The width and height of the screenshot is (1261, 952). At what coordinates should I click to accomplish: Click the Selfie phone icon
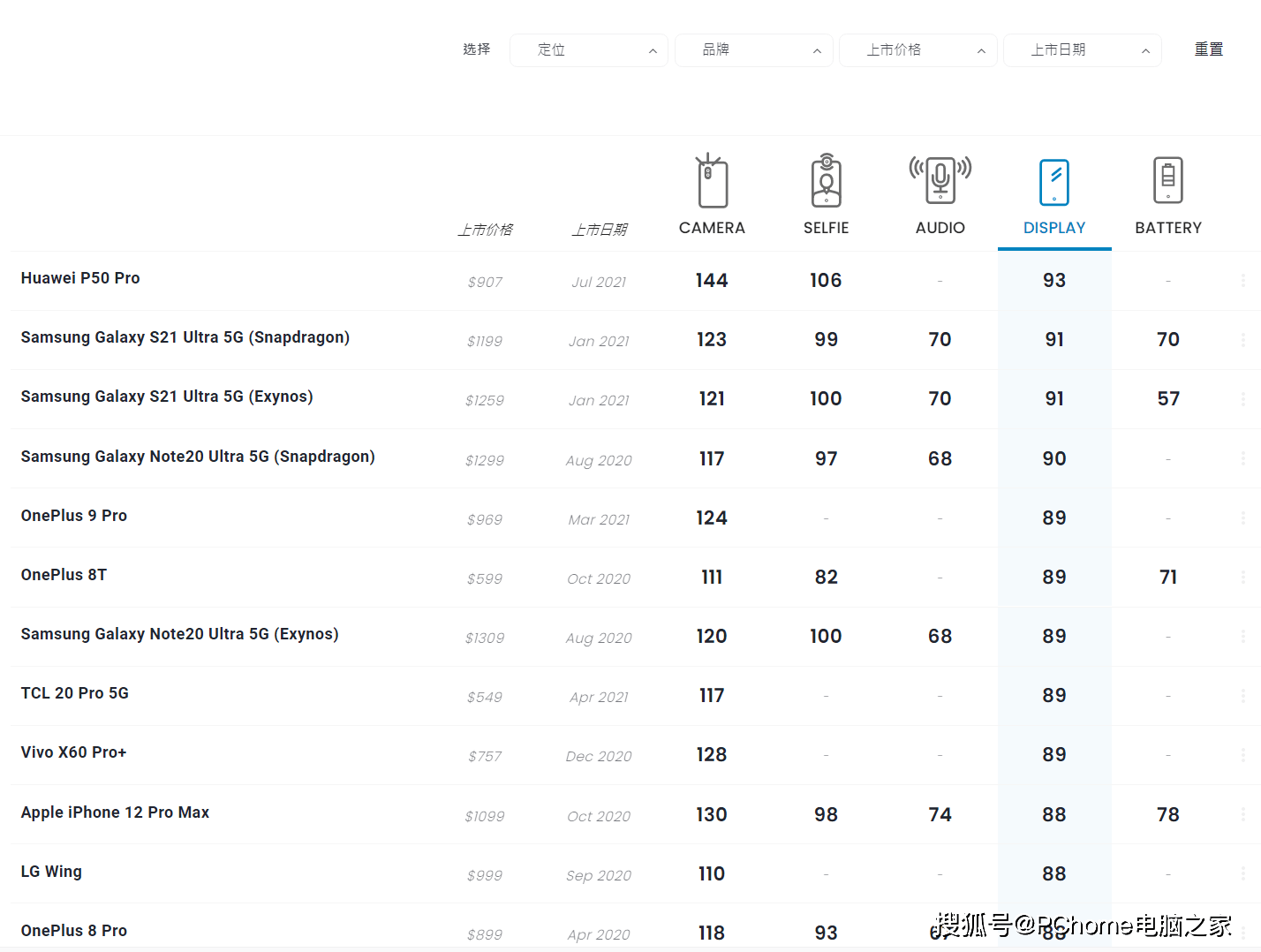[826, 181]
